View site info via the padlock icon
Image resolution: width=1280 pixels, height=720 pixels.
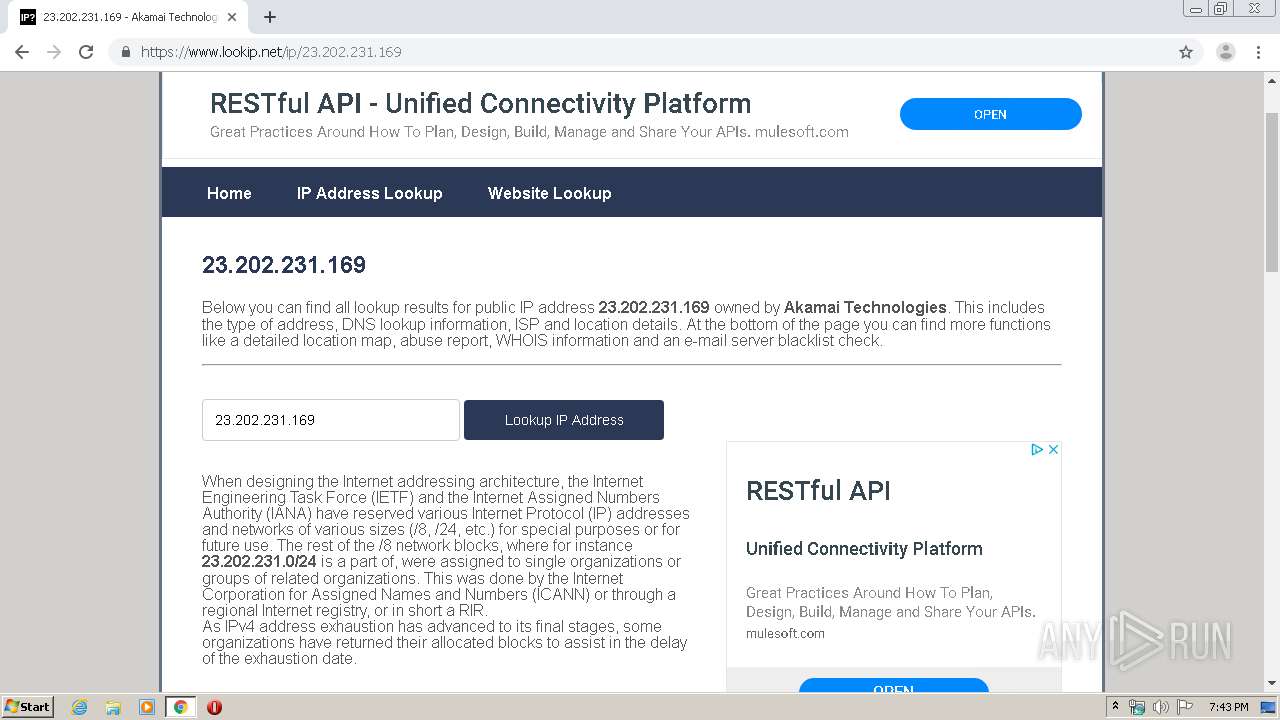pos(126,52)
